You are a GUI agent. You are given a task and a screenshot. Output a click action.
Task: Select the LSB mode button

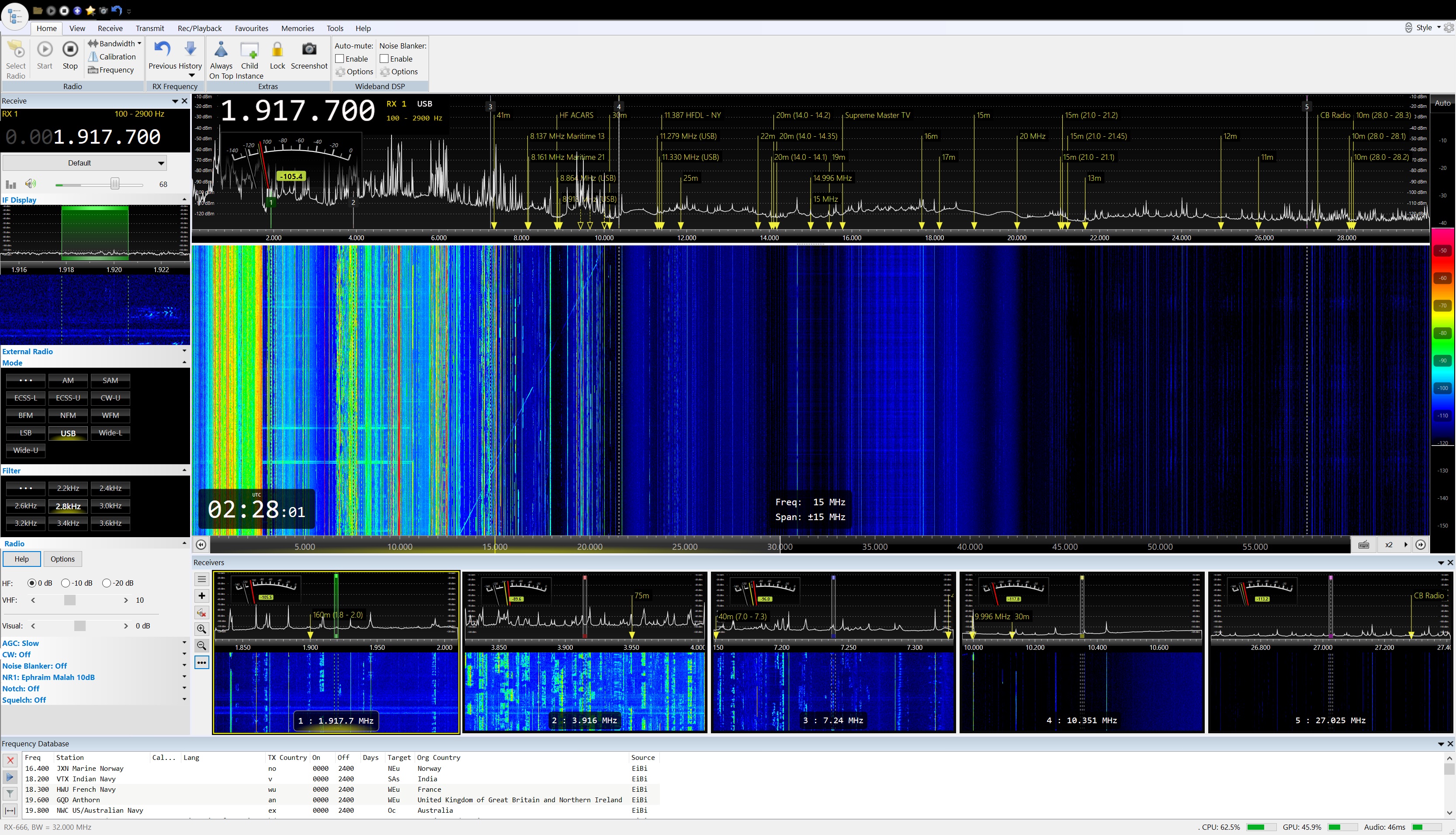(x=26, y=433)
